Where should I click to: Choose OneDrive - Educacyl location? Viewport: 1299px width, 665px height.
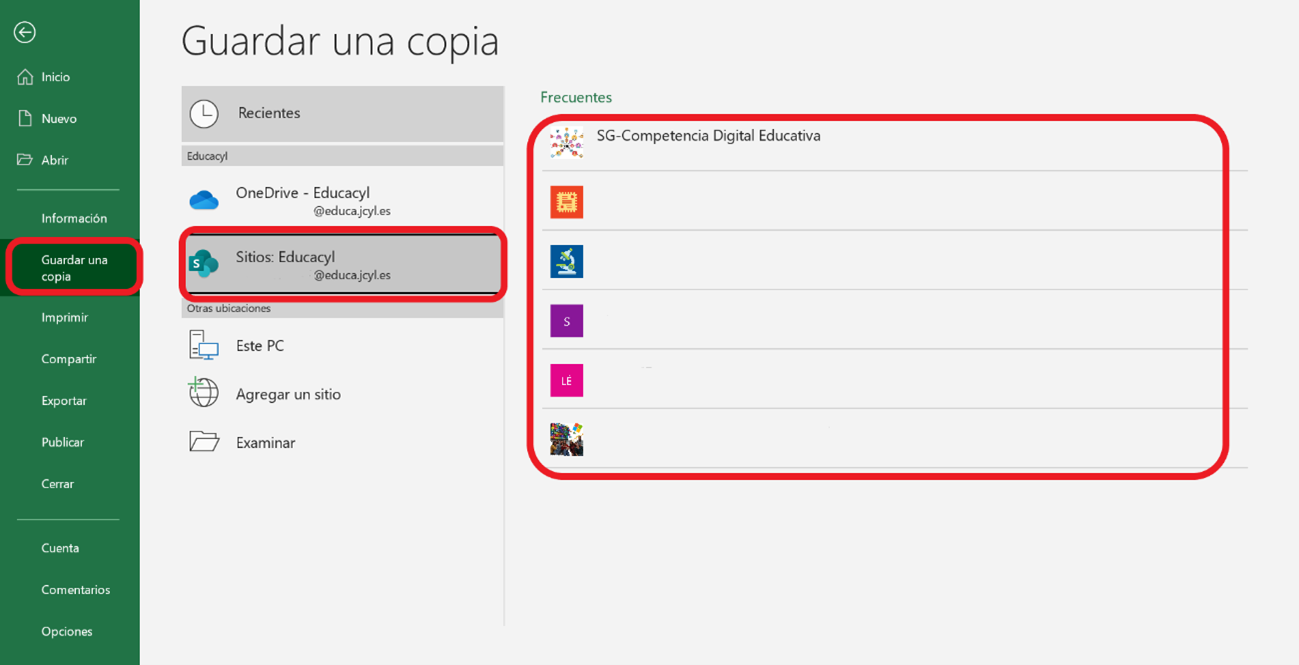point(342,200)
